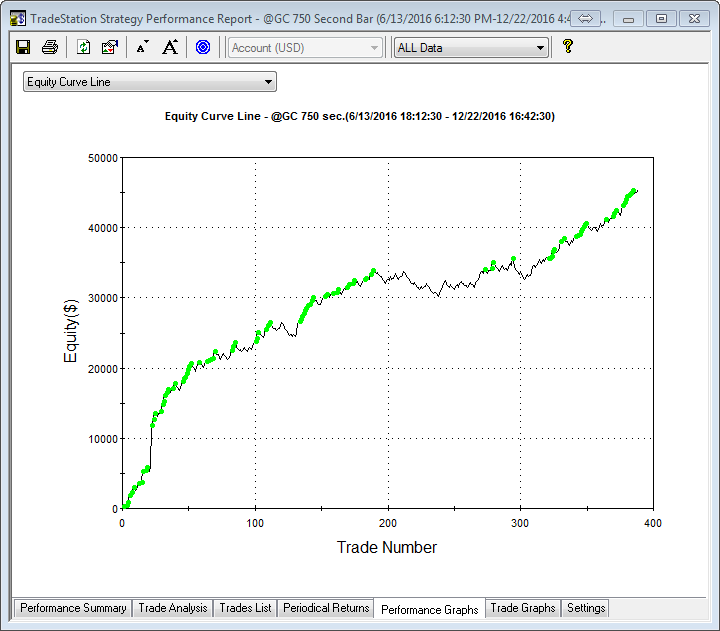Viewport: 720px width, 631px height.
Task: Click the equity chart title text
Action: 359,117
